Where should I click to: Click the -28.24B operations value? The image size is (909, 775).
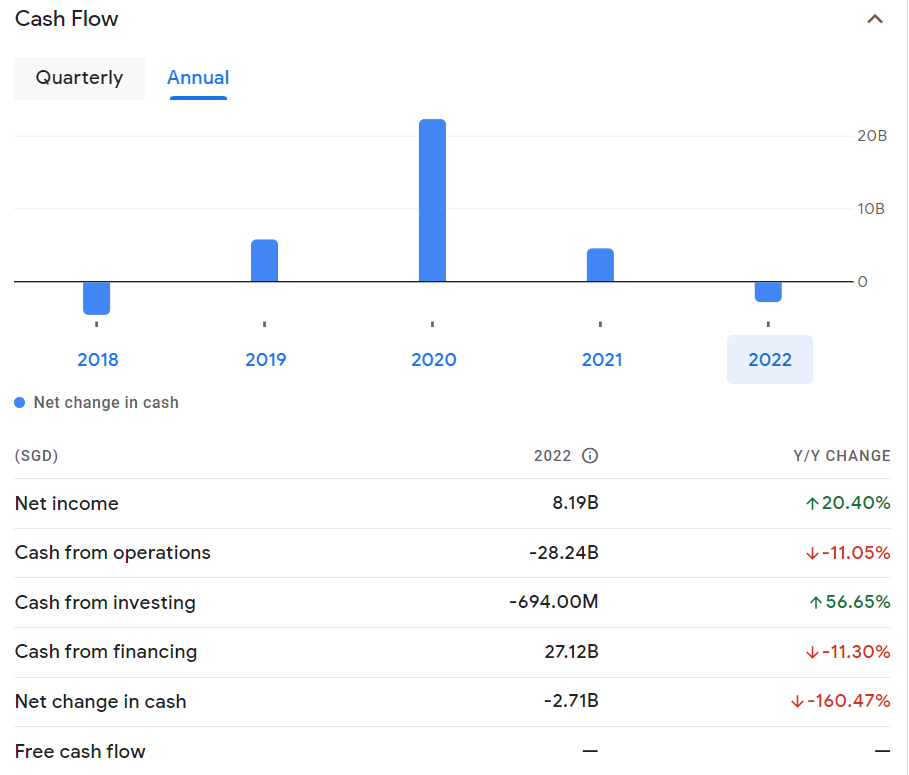[x=563, y=552]
